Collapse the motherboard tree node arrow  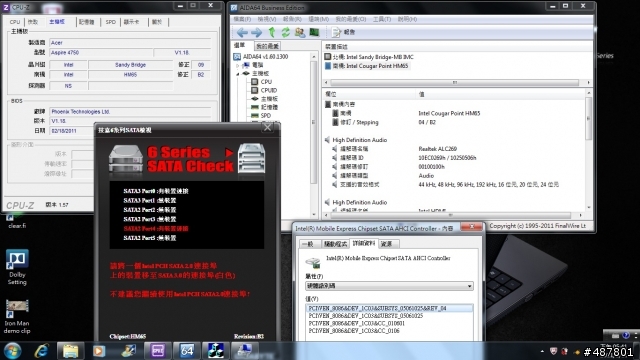pos(238,74)
